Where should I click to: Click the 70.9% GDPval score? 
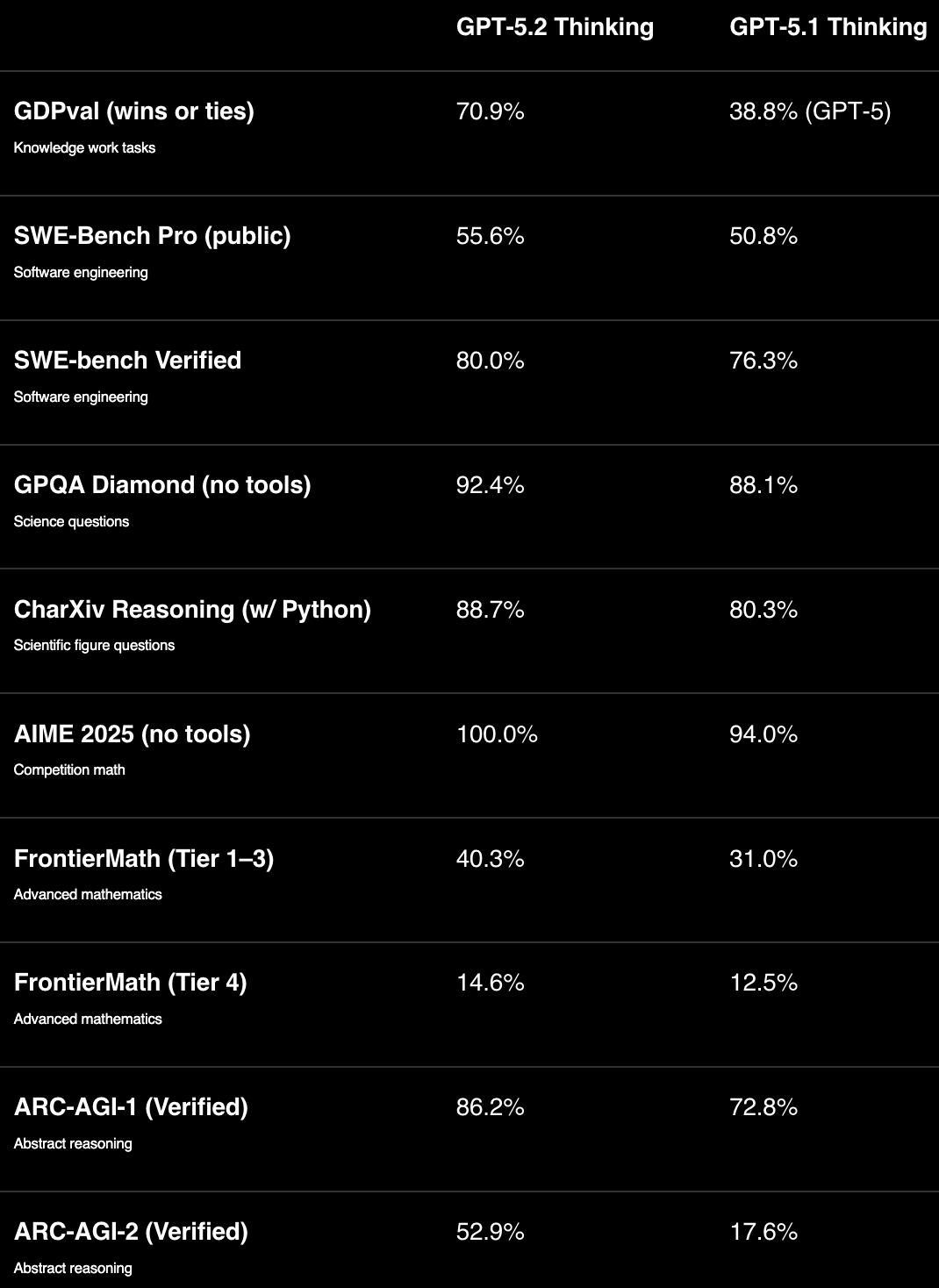pos(490,111)
